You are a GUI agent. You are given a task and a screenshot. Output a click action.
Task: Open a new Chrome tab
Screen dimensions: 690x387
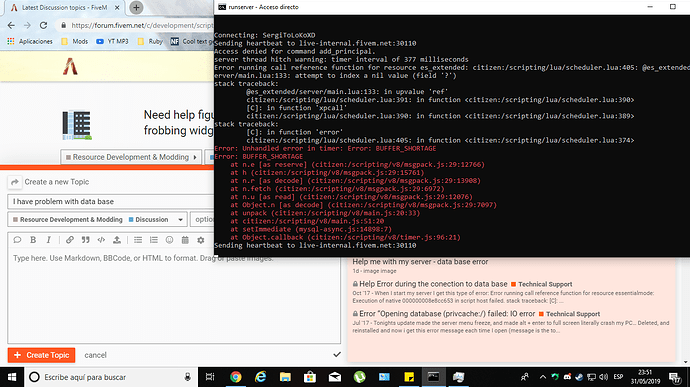pyautogui.click(x=136, y=7)
